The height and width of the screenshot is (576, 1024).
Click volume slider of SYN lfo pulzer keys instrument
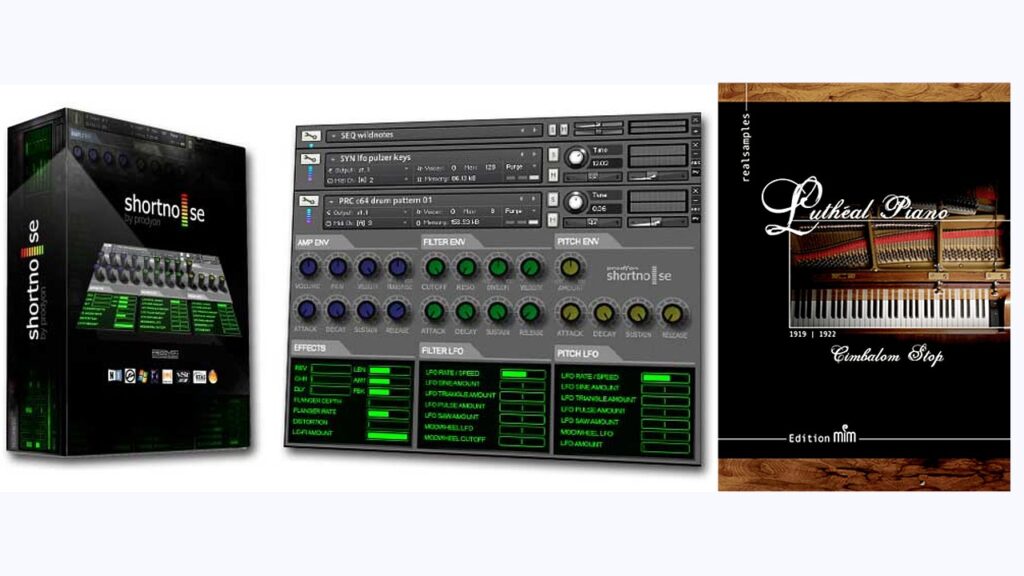tap(657, 176)
